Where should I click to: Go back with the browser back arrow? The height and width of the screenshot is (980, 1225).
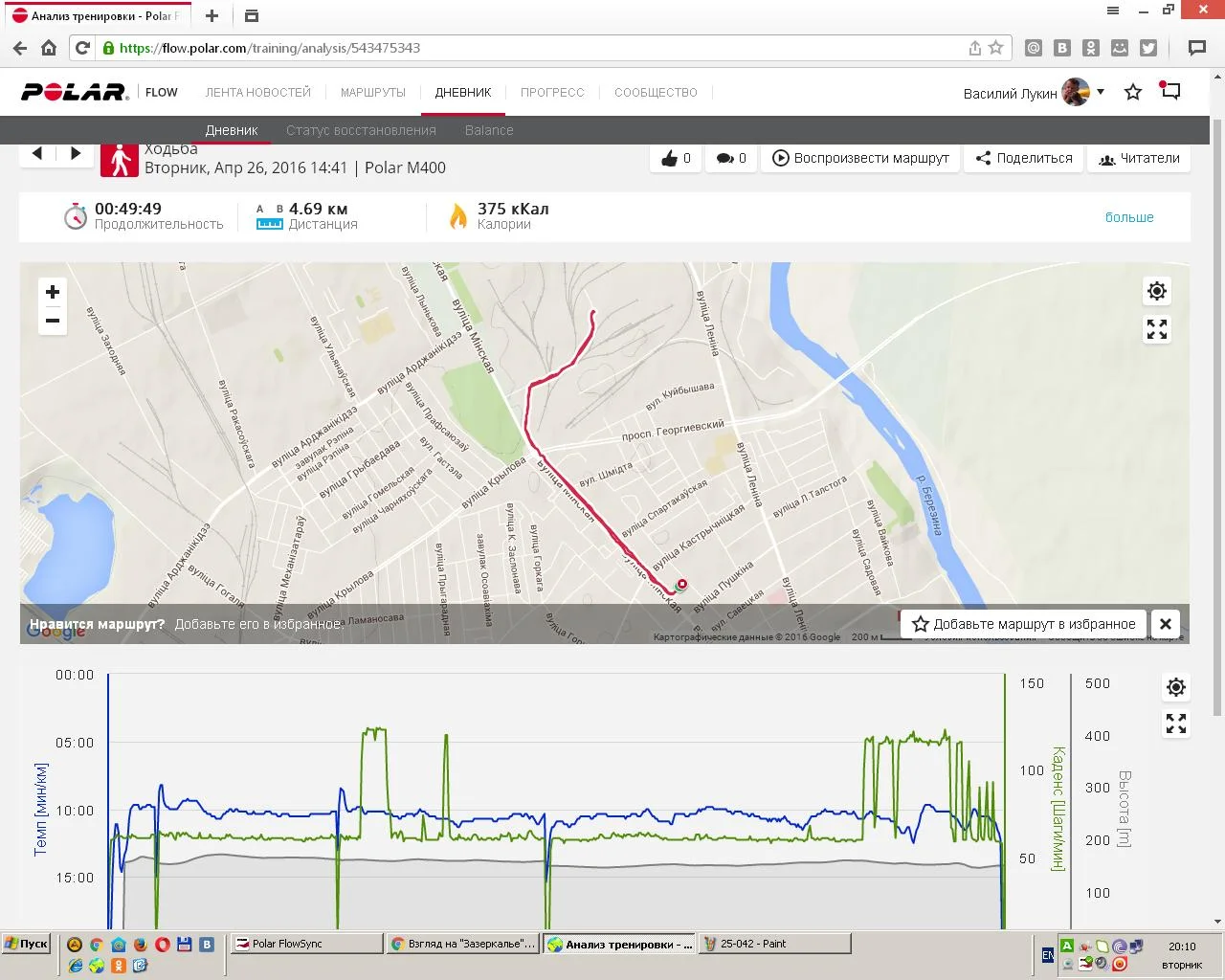(x=19, y=48)
